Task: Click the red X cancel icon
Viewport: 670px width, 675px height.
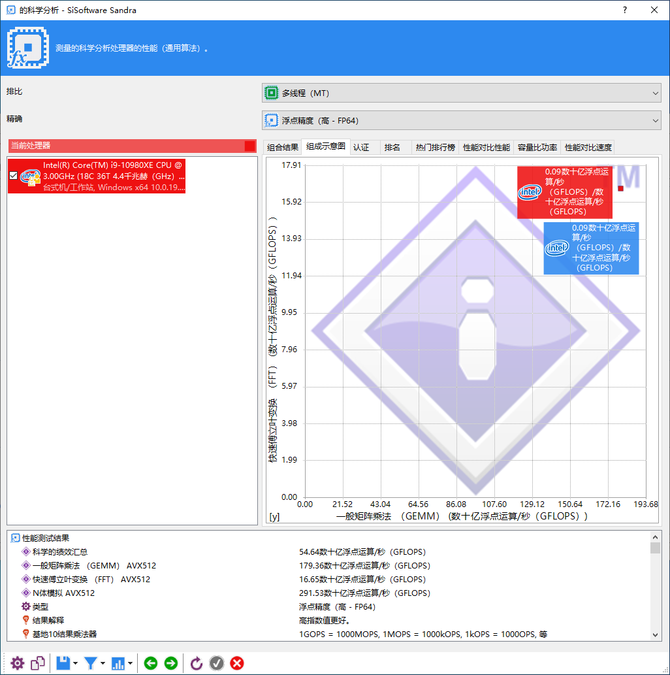Action: click(x=237, y=663)
